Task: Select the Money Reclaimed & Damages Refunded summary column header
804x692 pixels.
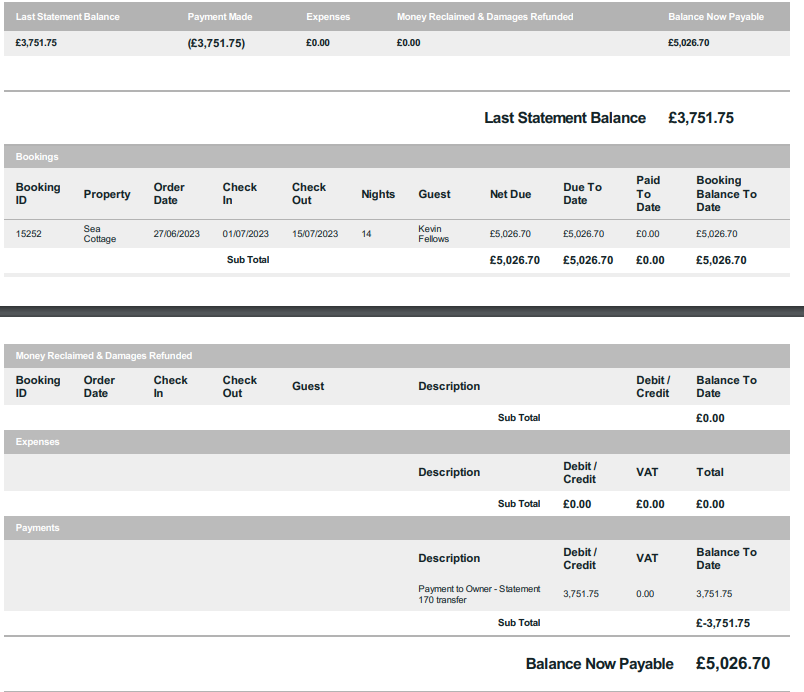Action: (x=485, y=17)
